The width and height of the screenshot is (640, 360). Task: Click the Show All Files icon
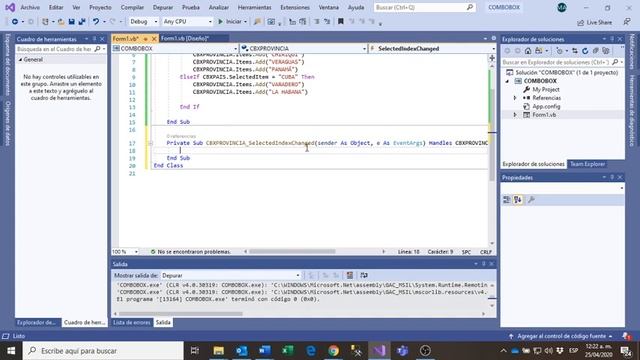(606, 51)
